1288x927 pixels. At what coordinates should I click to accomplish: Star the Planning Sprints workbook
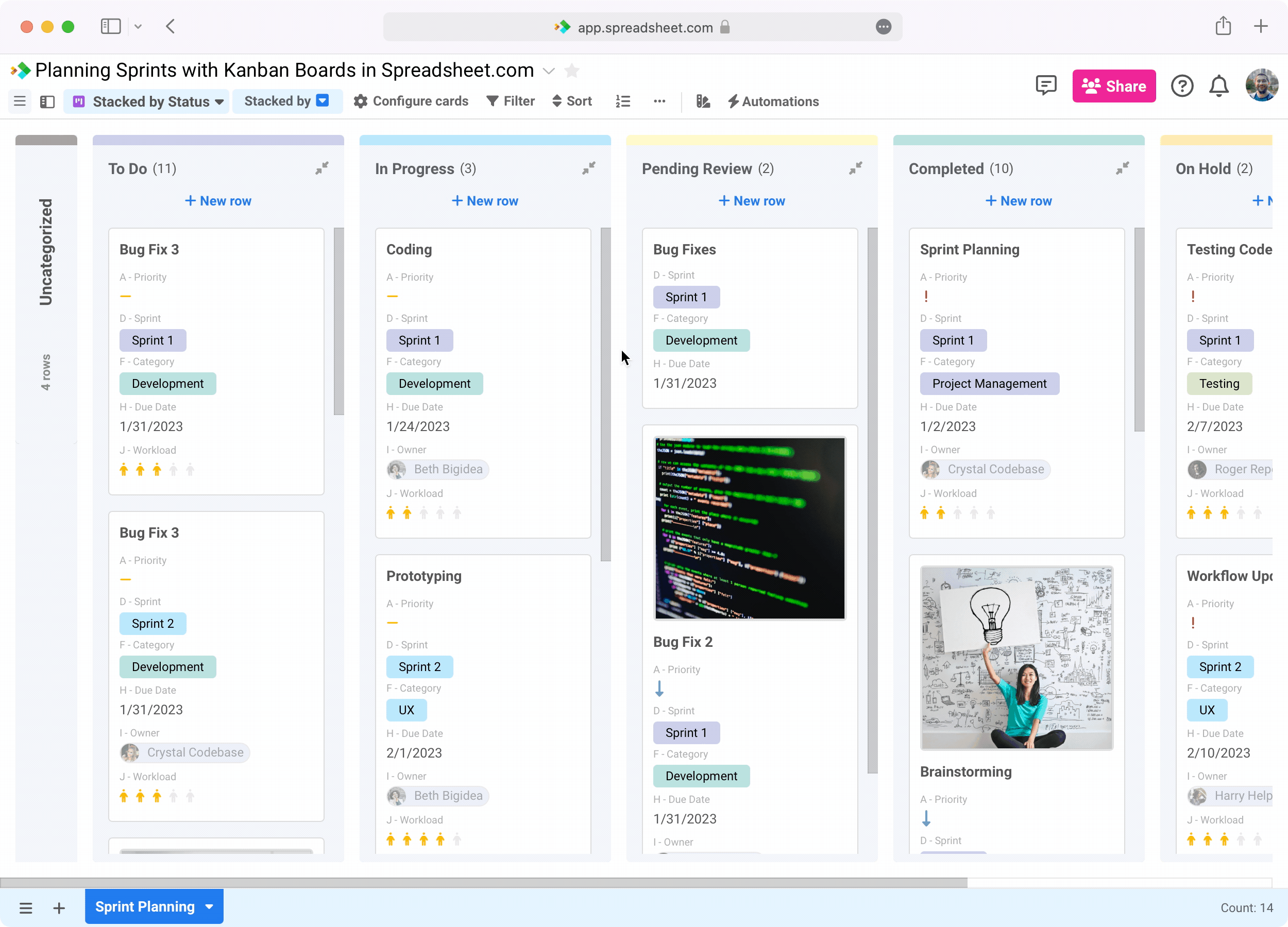point(572,71)
